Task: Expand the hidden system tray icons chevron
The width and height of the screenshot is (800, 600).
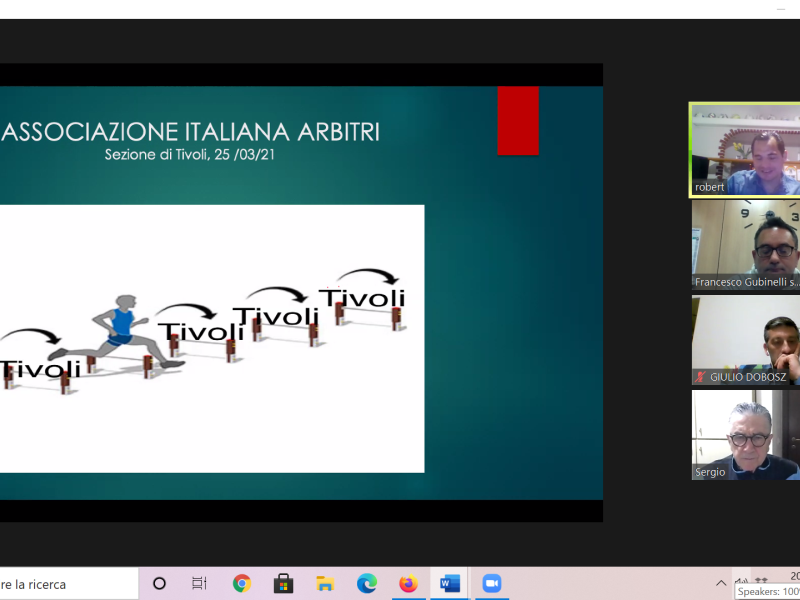Action: pos(721,583)
